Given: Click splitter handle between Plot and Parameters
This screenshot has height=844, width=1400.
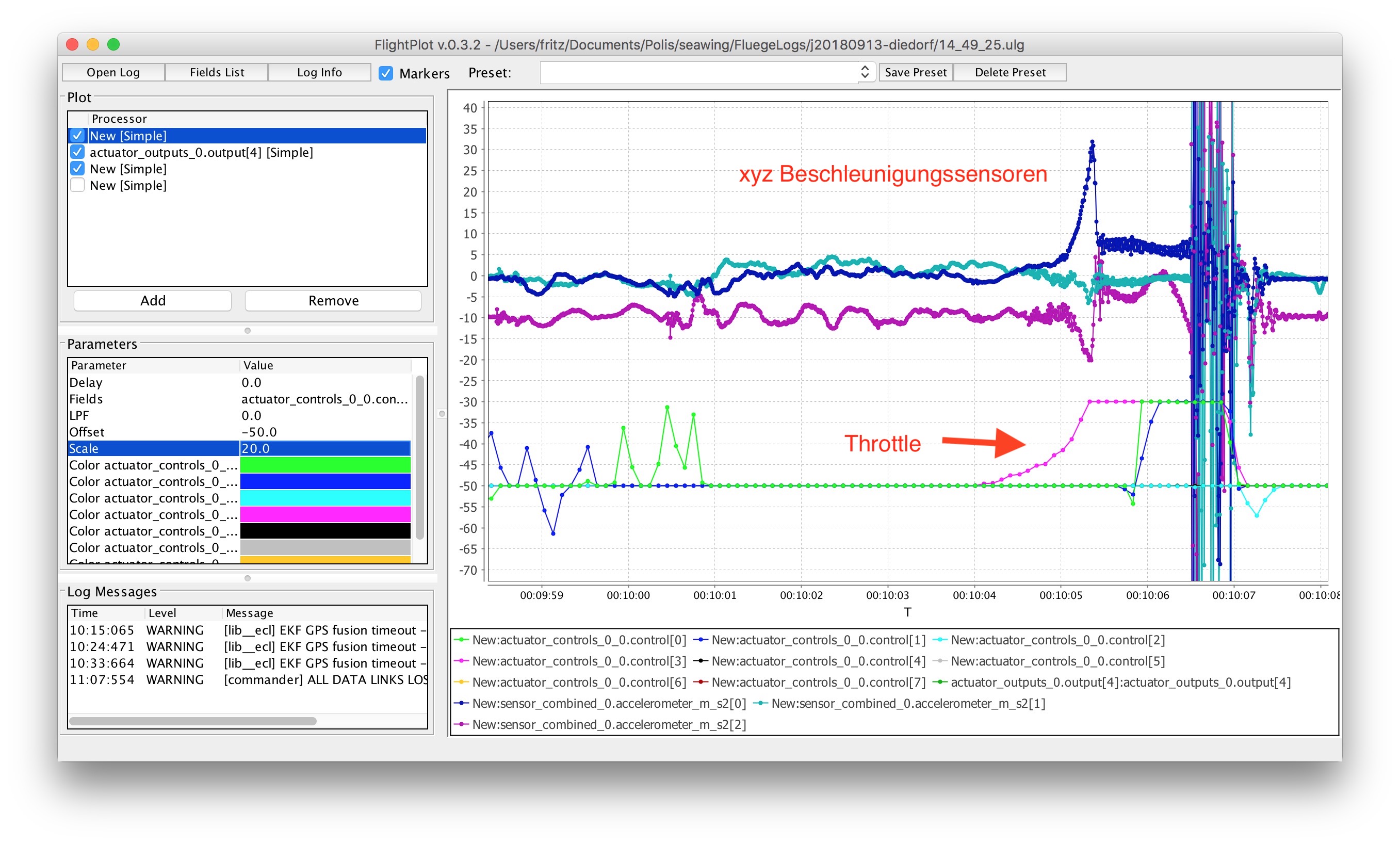Looking at the screenshot, I should point(247,330).
